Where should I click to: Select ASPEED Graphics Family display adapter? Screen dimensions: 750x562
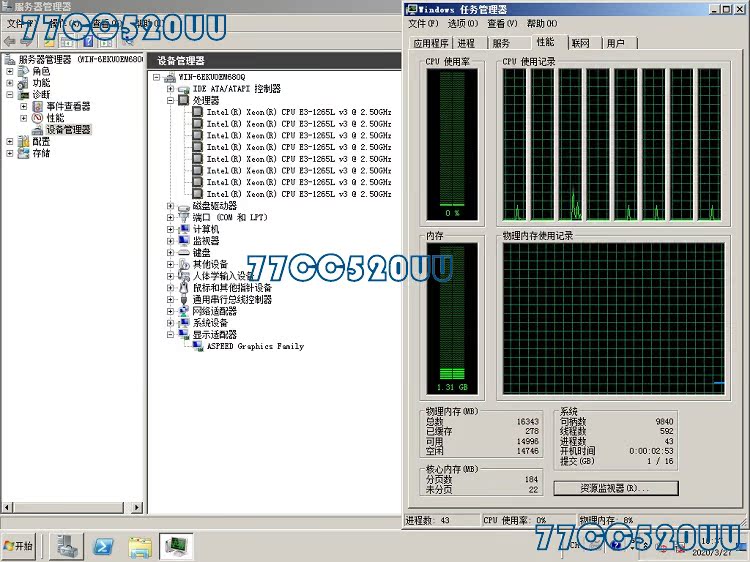point(255,346)
